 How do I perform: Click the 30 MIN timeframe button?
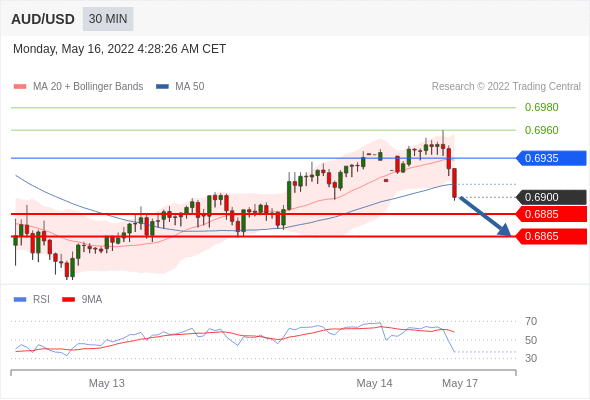pyautogui.click(x=108, y=19)
